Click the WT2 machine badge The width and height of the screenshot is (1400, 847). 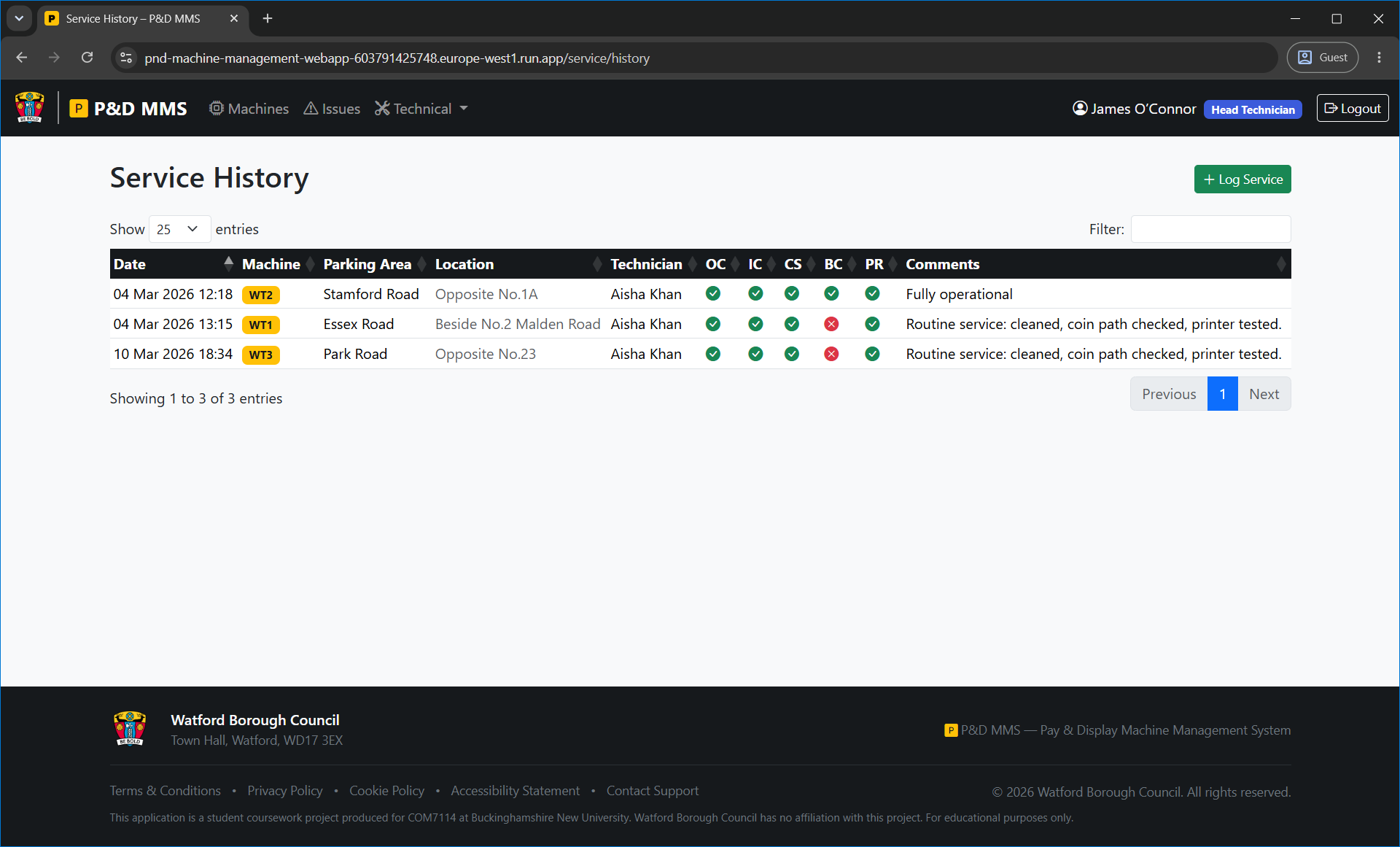260,295
